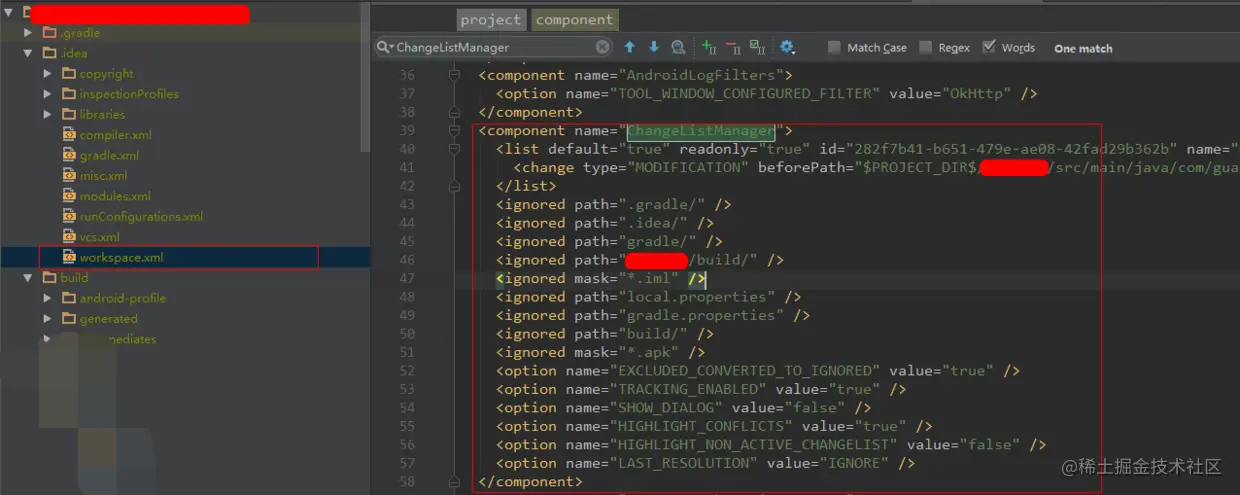Click into the ChangeListManager search field
This screenshot has width=1240, height=495.
[494, 47]
